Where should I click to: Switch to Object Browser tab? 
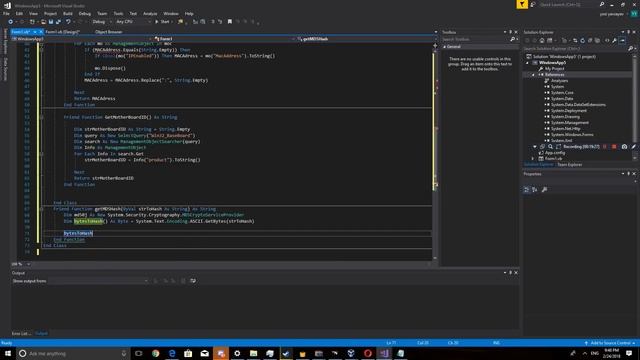point(109,32)
